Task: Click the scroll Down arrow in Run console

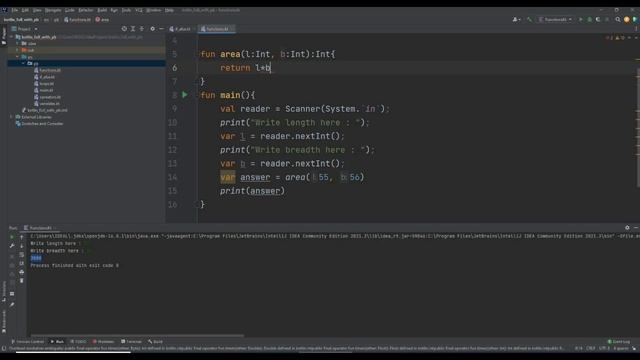Action: tap(22, 246)
